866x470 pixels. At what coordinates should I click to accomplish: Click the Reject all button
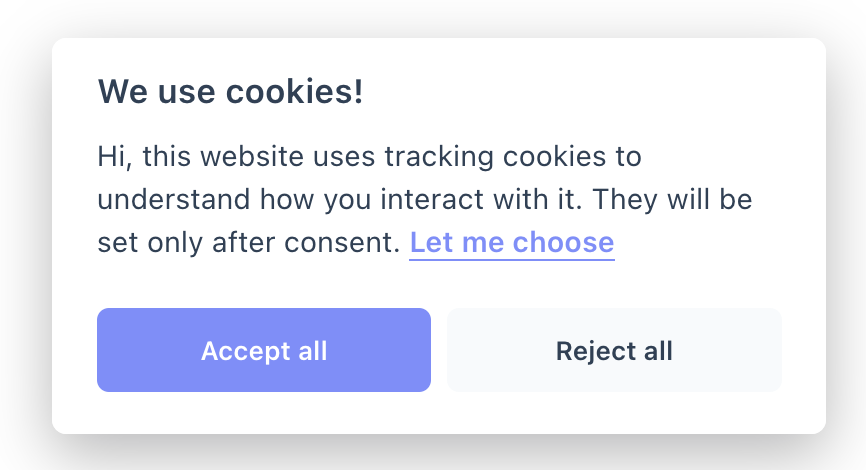tap(614, 351)
